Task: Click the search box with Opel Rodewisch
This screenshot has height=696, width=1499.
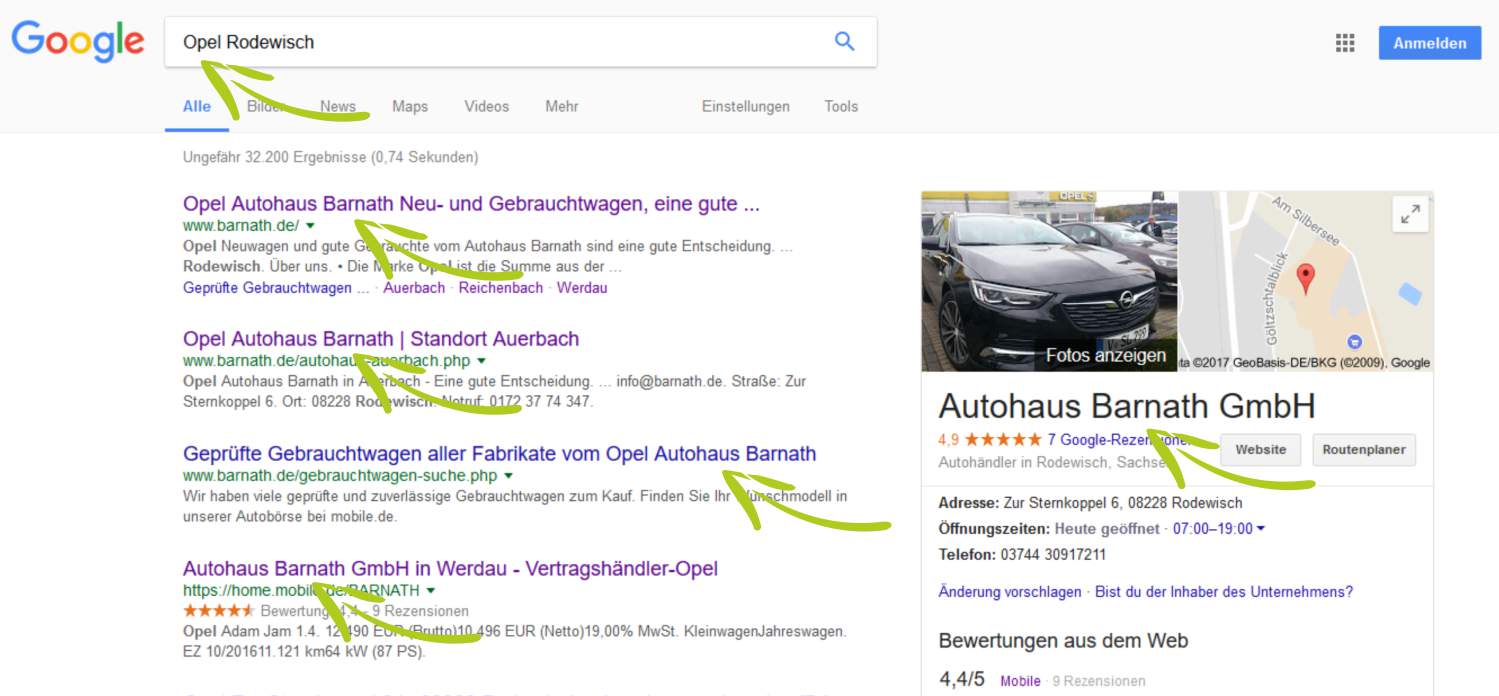Action: [521, 42]
